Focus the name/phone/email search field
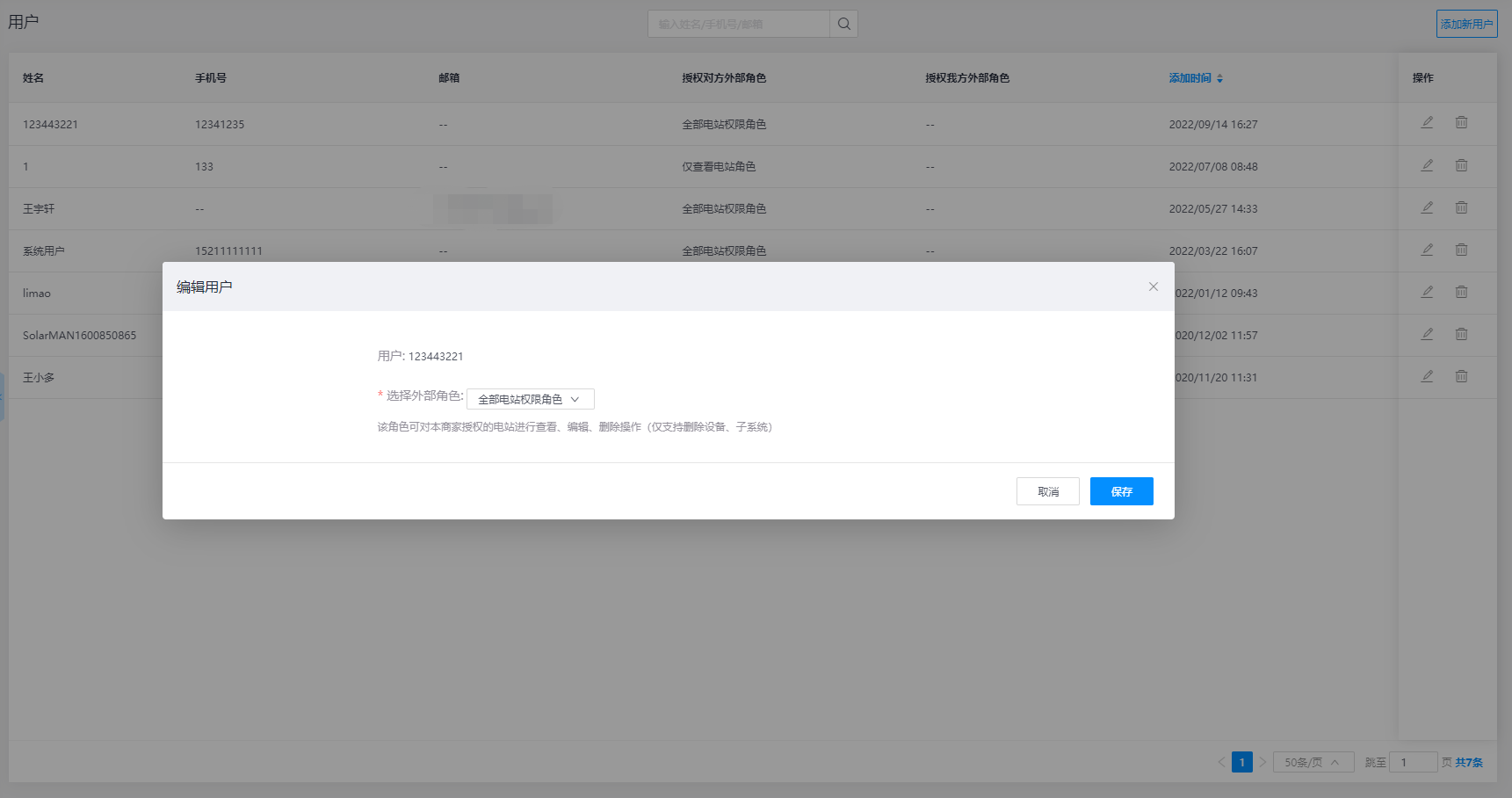 [738, 24]
